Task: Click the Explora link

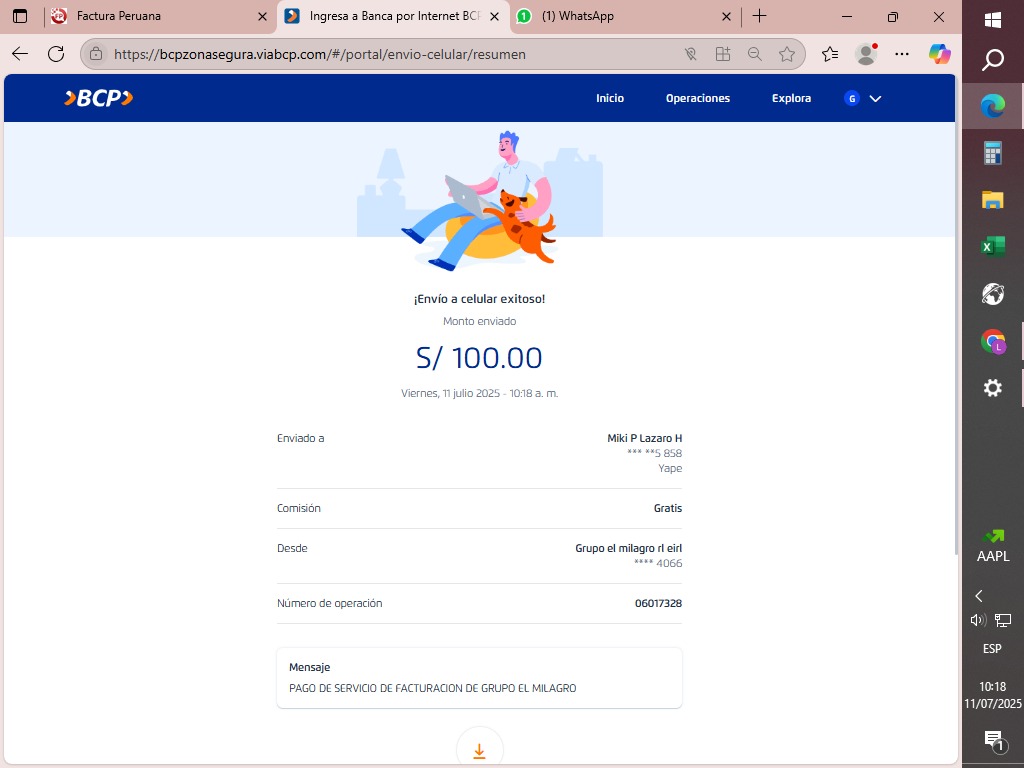Action: click(x=791, y=98)
